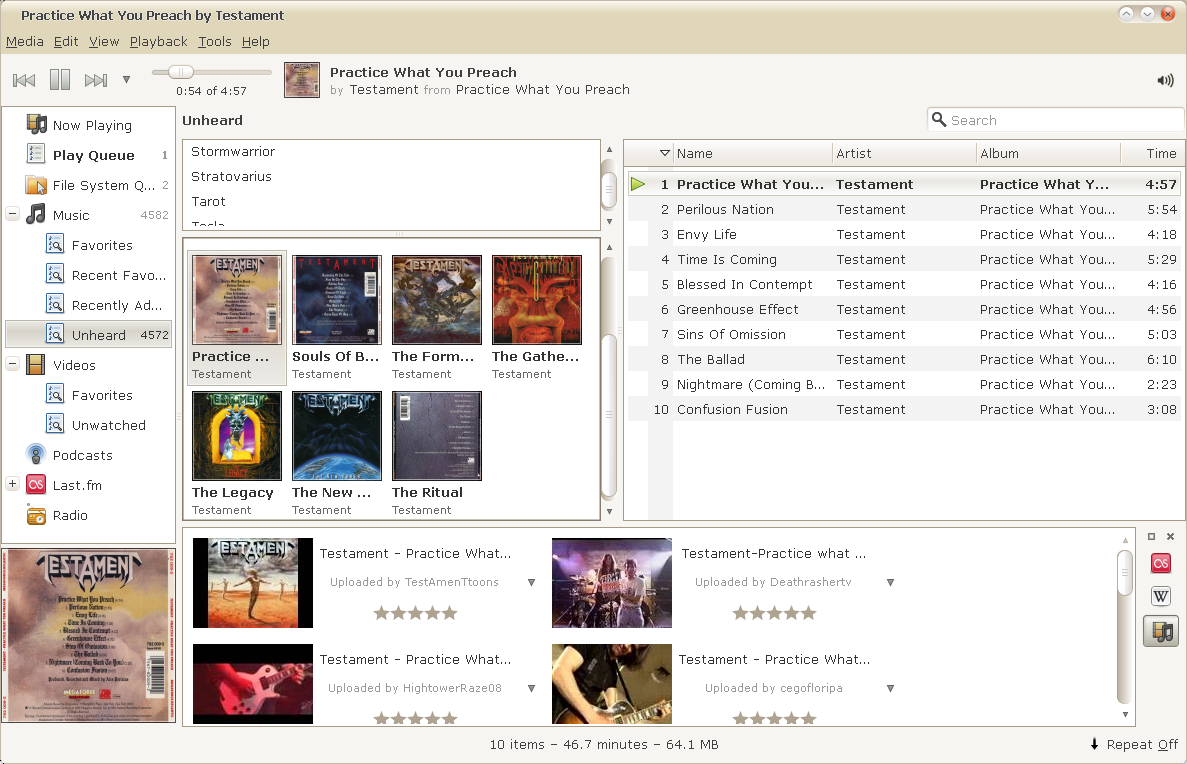
Task: Skip to previous track
Action: point(24,80)
